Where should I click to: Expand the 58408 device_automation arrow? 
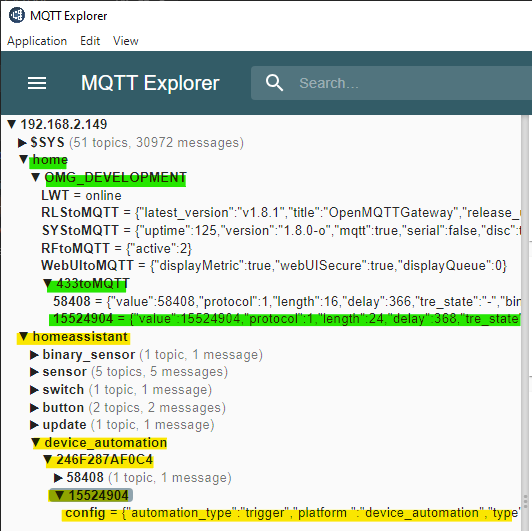(x=58, y=478)
